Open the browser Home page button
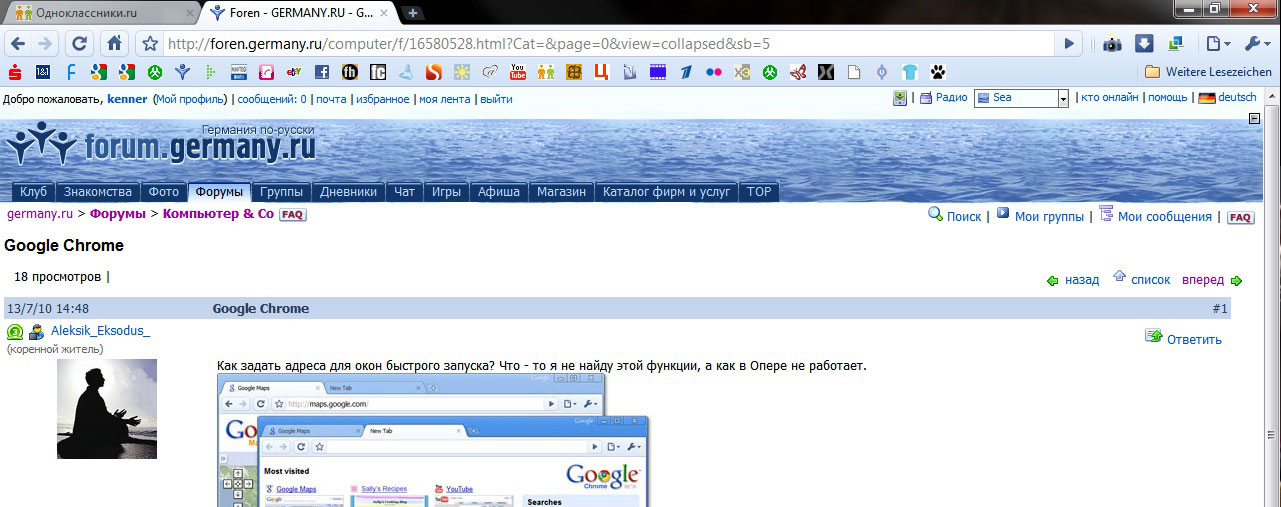 tap(114, 44)
